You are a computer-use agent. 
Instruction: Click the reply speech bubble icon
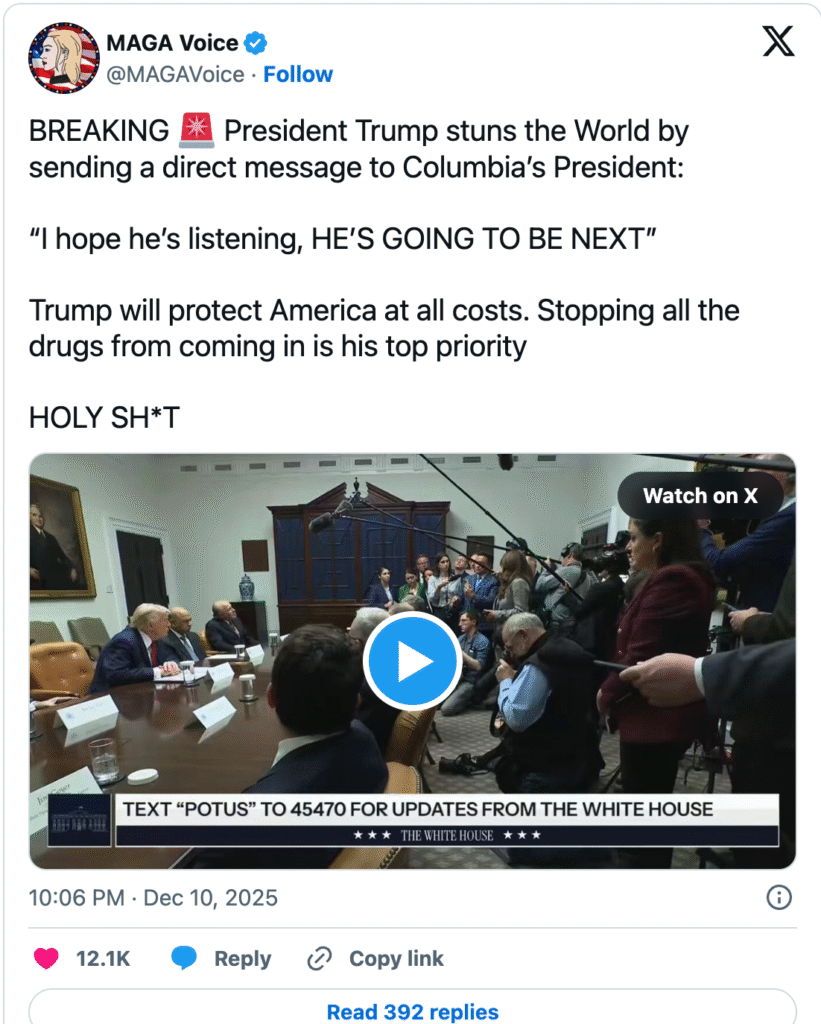(x=184, y=959)
